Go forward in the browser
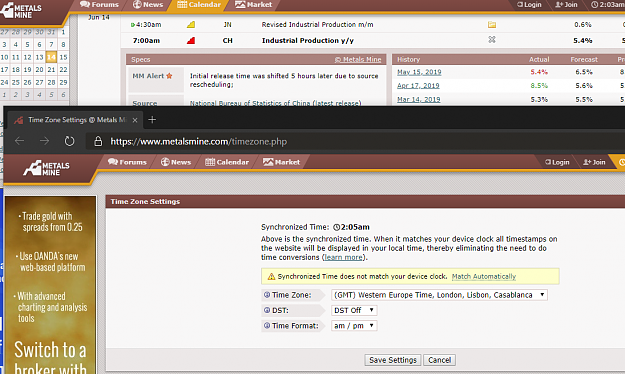 tap(44, 141)
